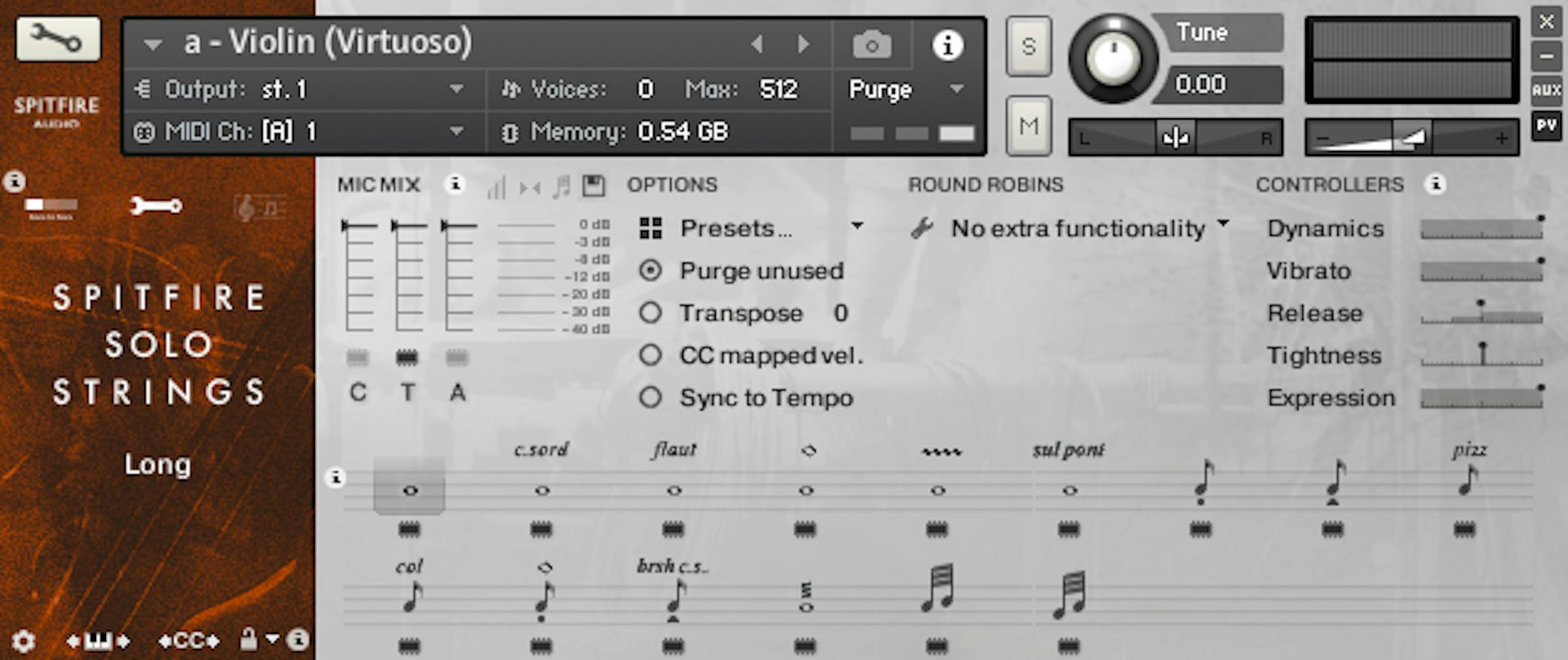Toggle the Purge unused option
The width and height of the screenshot is (1568, 660).
[651, 271]
